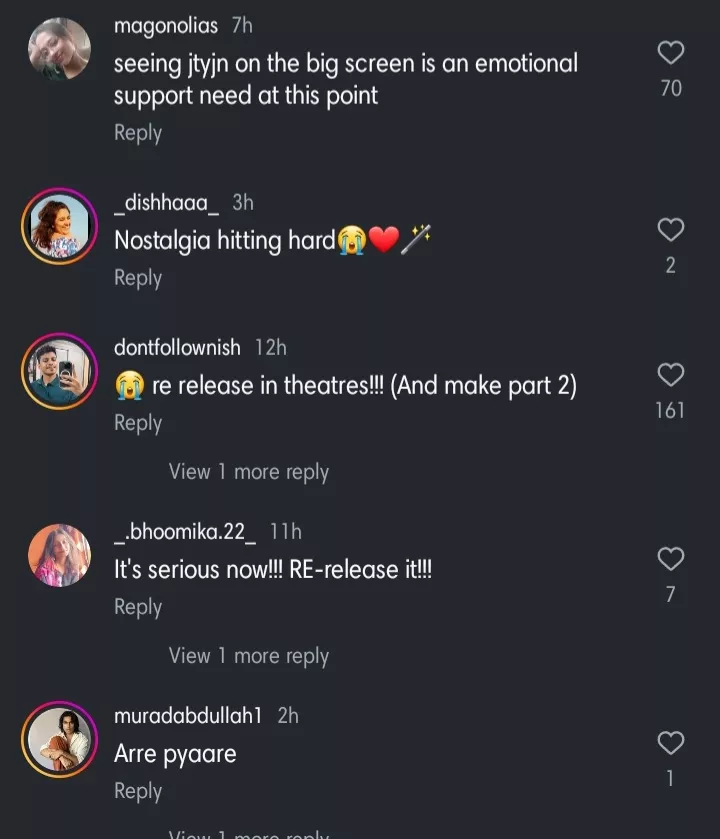
Task: Like the comment by magonolias
Action: click(x=671, y=53)
